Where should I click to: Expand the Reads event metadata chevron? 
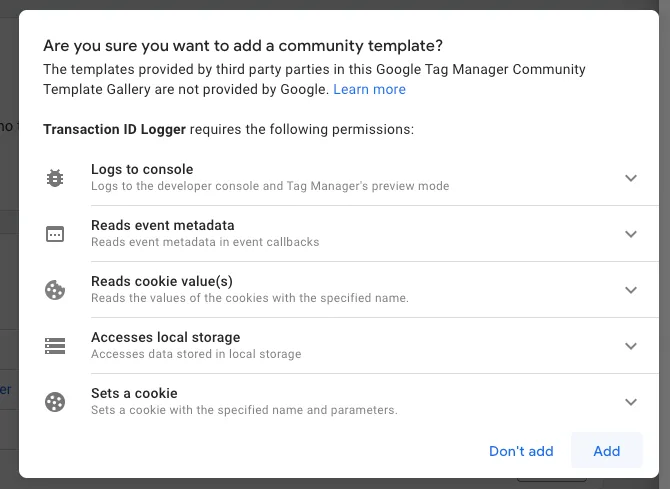(631, 234)
